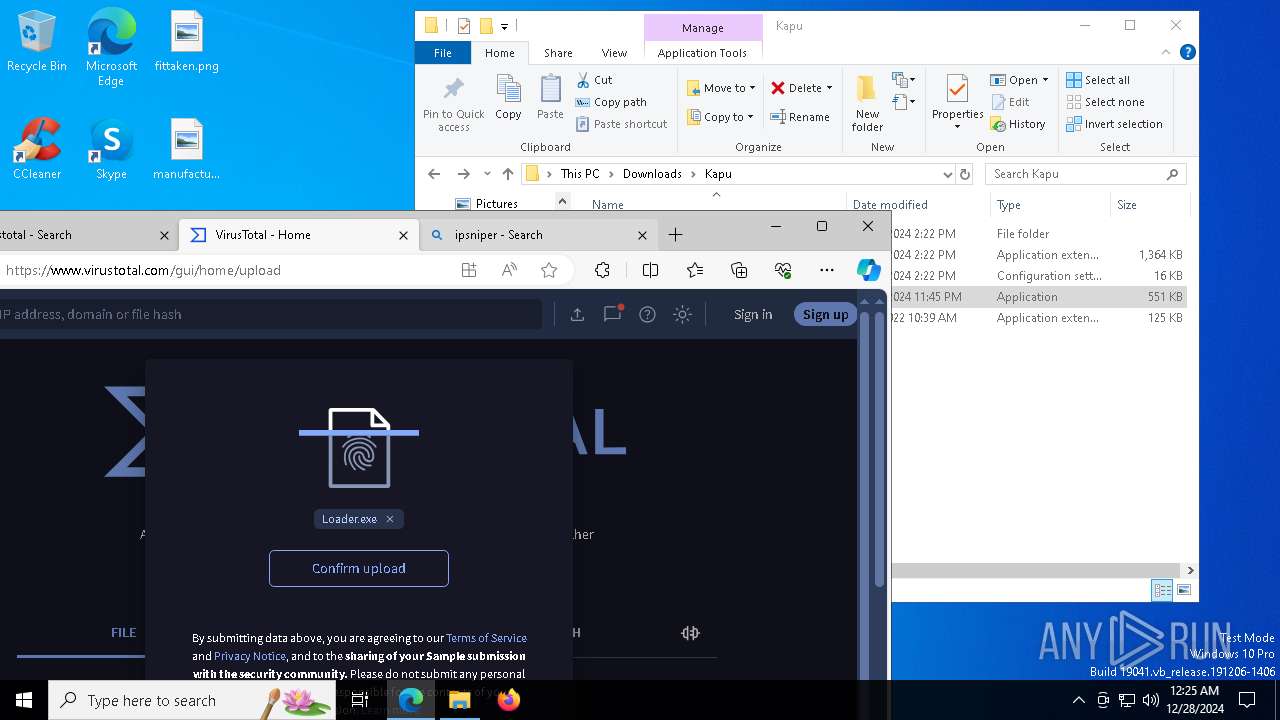Screen dimensions: 1280x720
Task: Expand the Delete dropdown arrow
Action: (829, 88)
